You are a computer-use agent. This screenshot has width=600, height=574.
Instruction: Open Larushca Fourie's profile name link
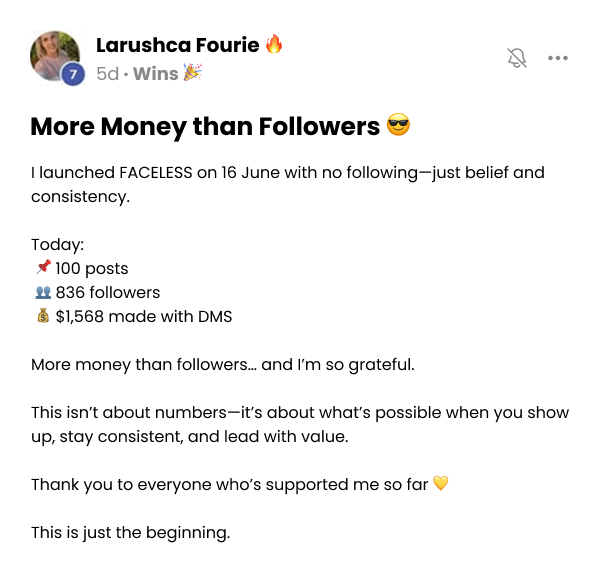[x=177, y=45]
